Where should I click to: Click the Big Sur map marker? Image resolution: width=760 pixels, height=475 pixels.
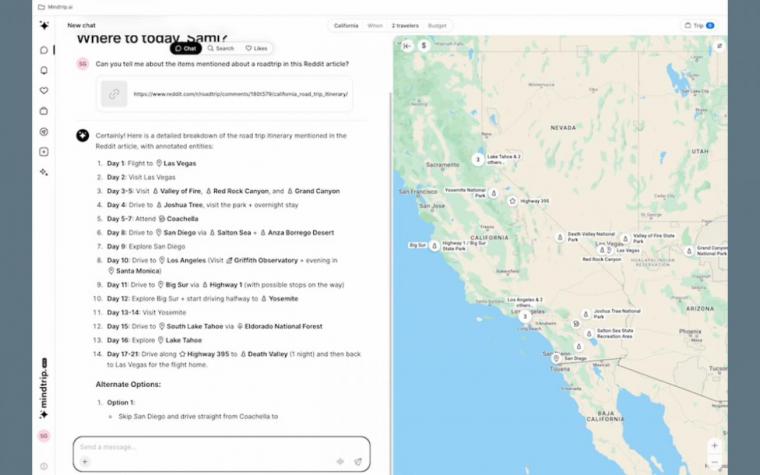435,246
